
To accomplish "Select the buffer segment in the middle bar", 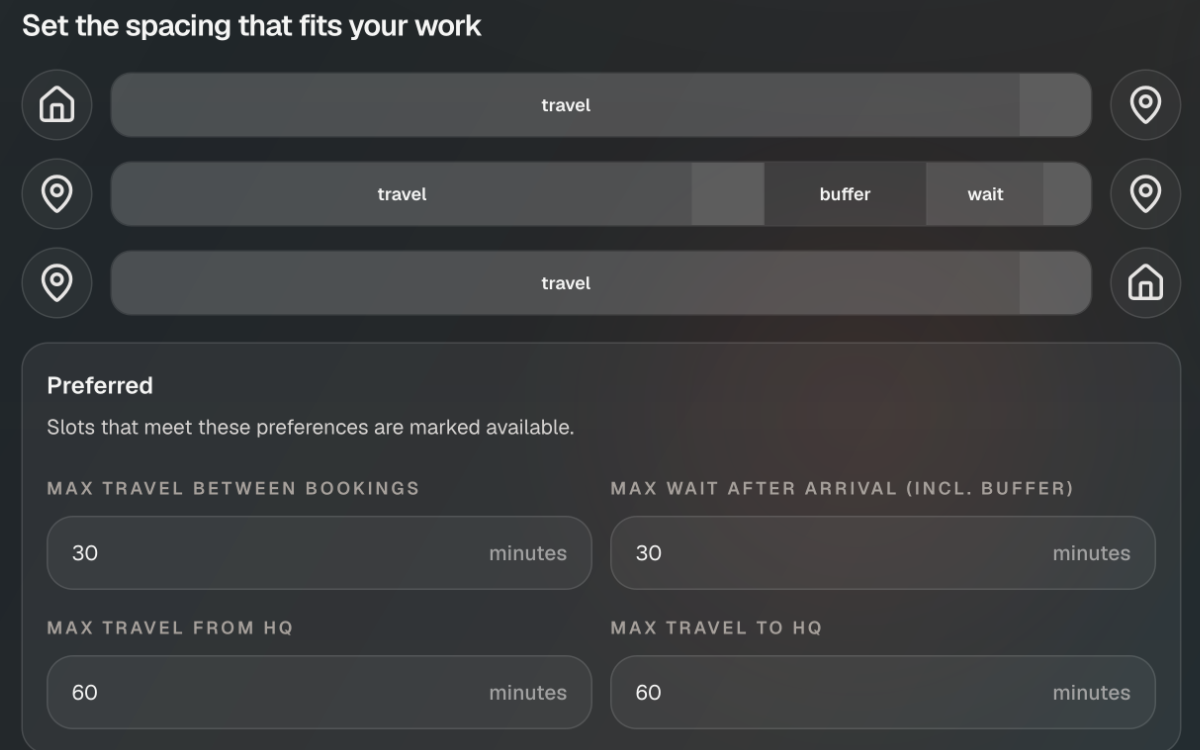I will [845, 194].
